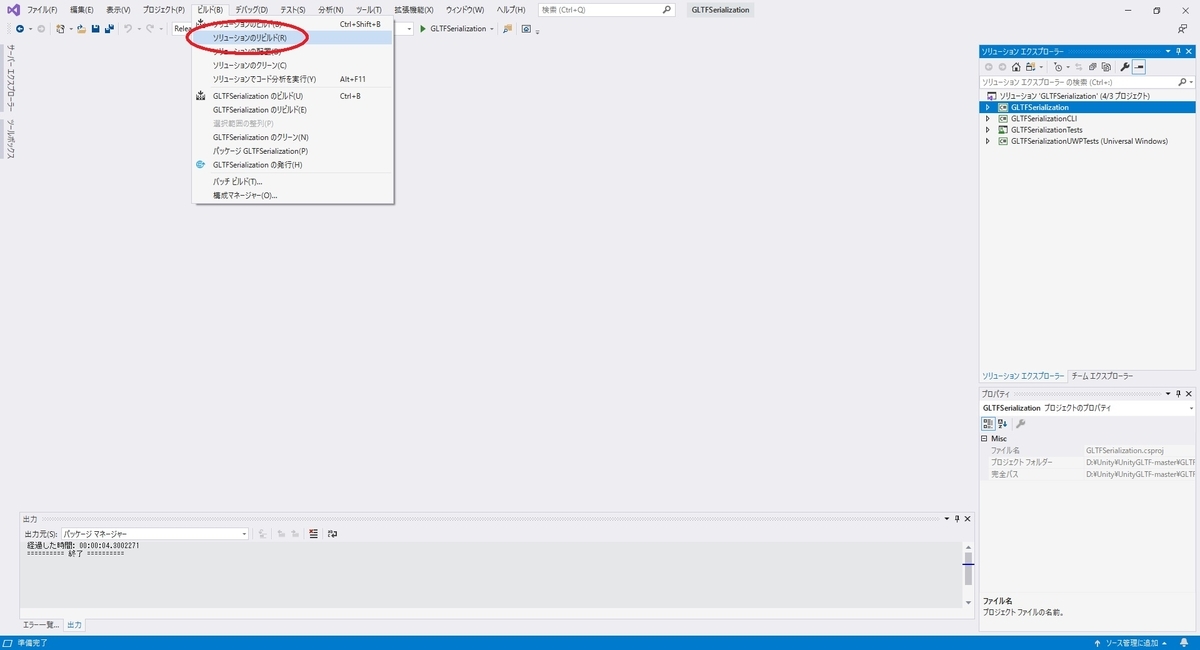Click the Solution Explorer properties wrench icon
Image resolution: width=1200 pixels, height=650 pixels.
coord(1125,67)
